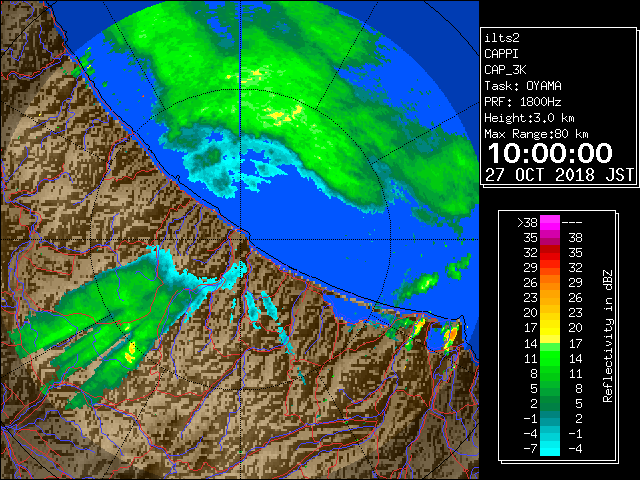Image resolution: width=640 pixels, height=480 pixels.
Task: Pick the magenta top legend swatch
Action: pyautogui.click(x=550, y=223)
